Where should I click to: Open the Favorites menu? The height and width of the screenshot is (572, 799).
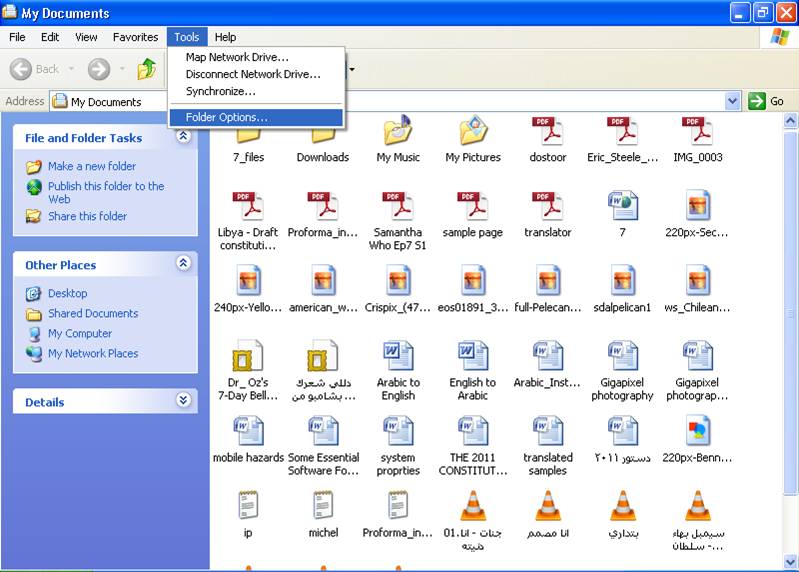(x=135, y=37)
